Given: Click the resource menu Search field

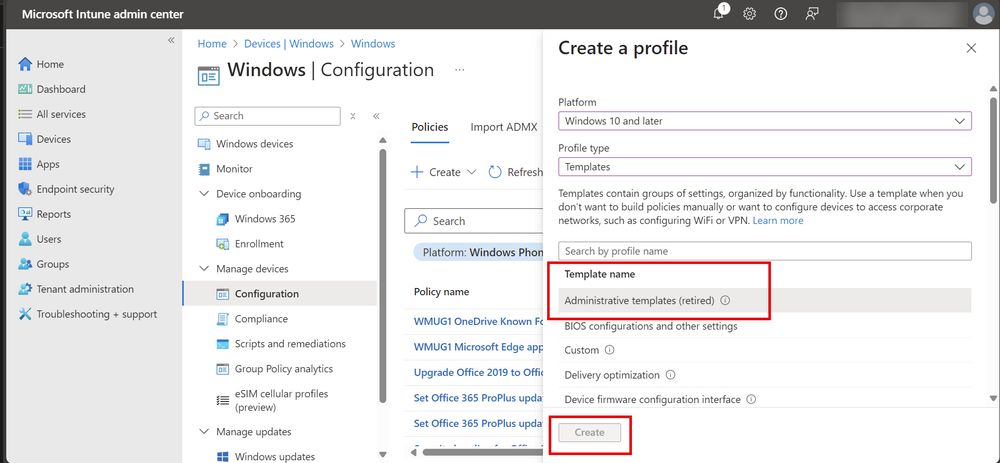Looking at the screenshot, I should click(x=267, y=116).
